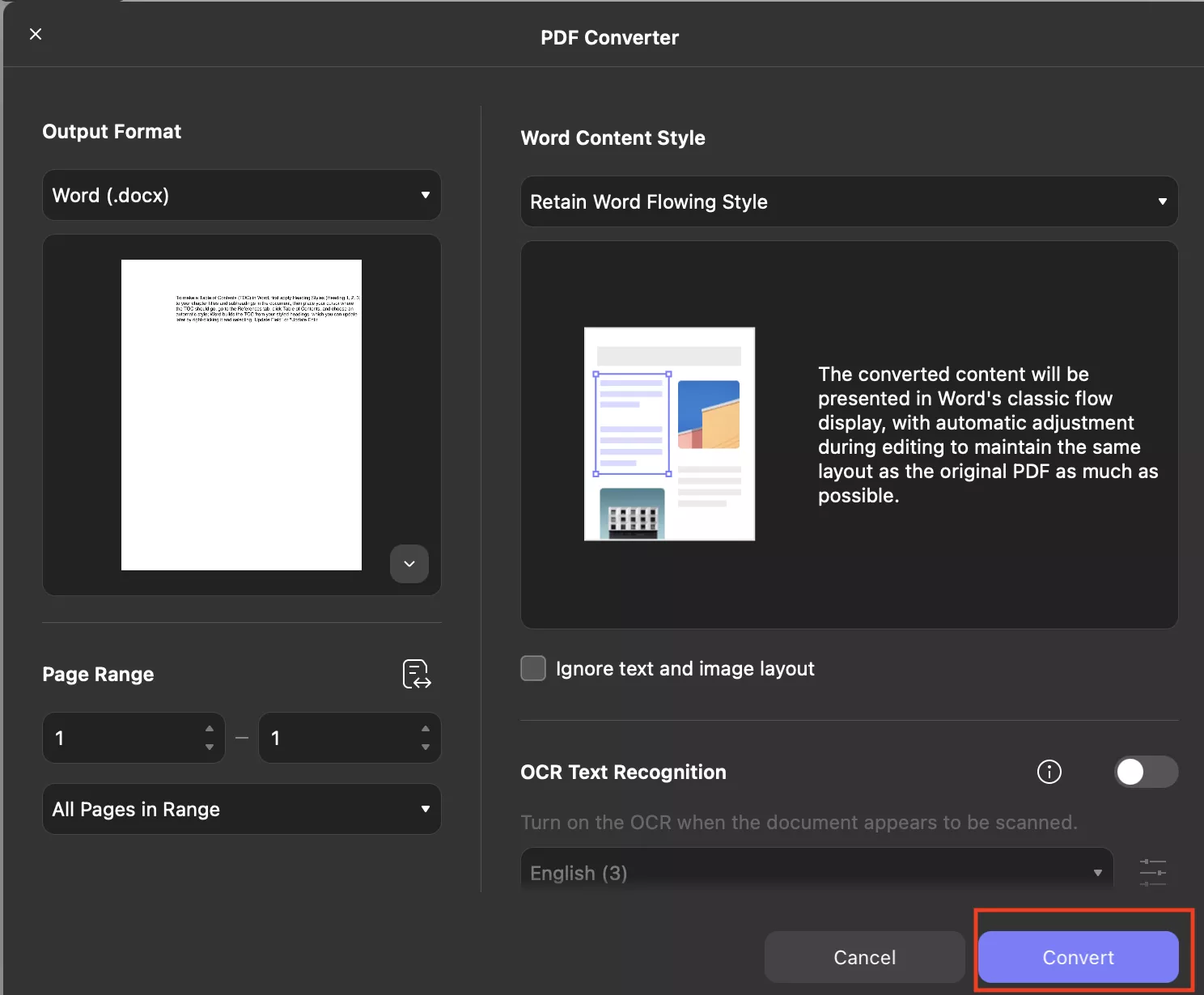Click the ending page number input field
1204x995 pixels.
tap(332, 738)
